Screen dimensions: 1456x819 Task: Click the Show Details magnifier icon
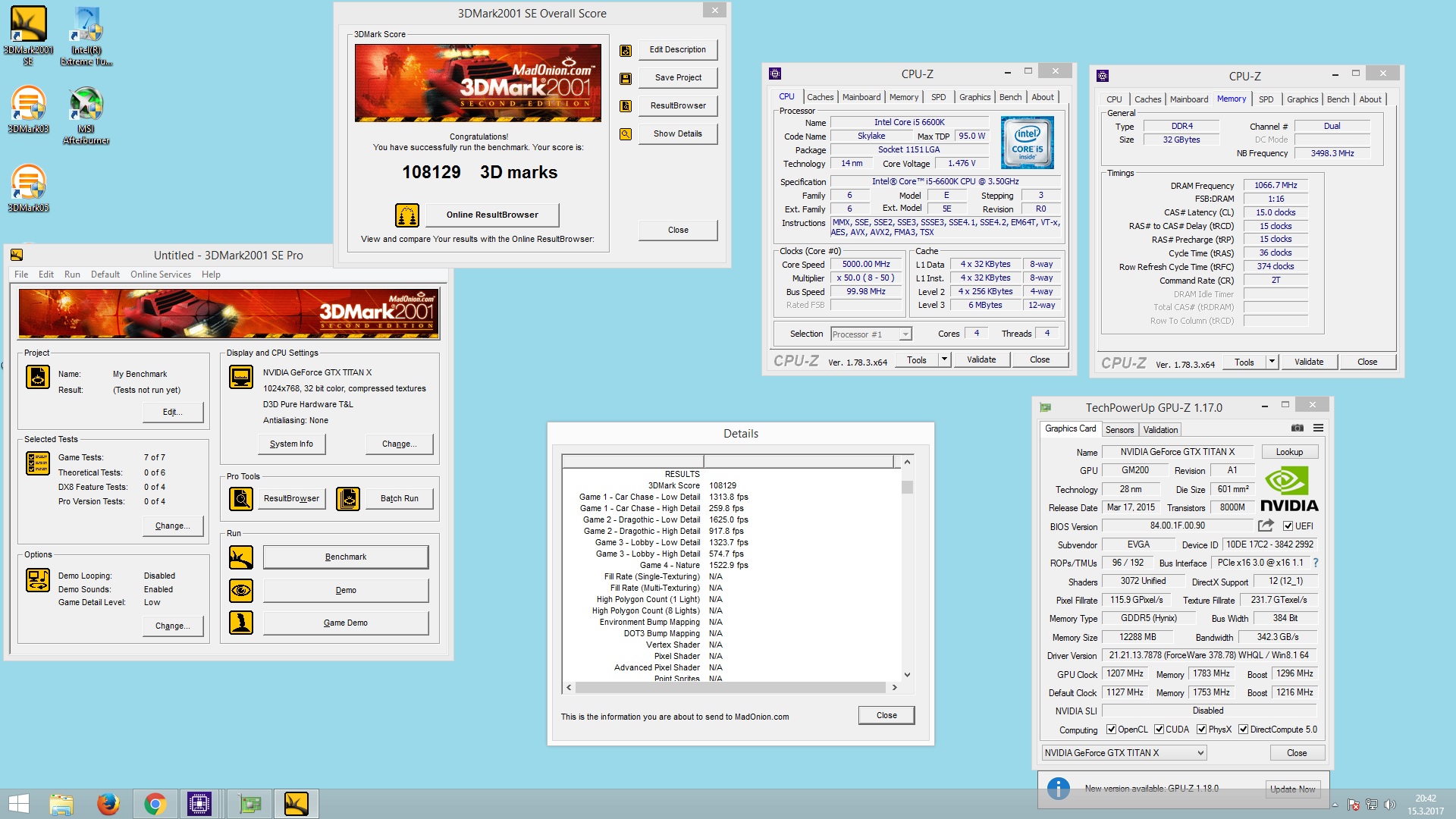tap(626, 134)
